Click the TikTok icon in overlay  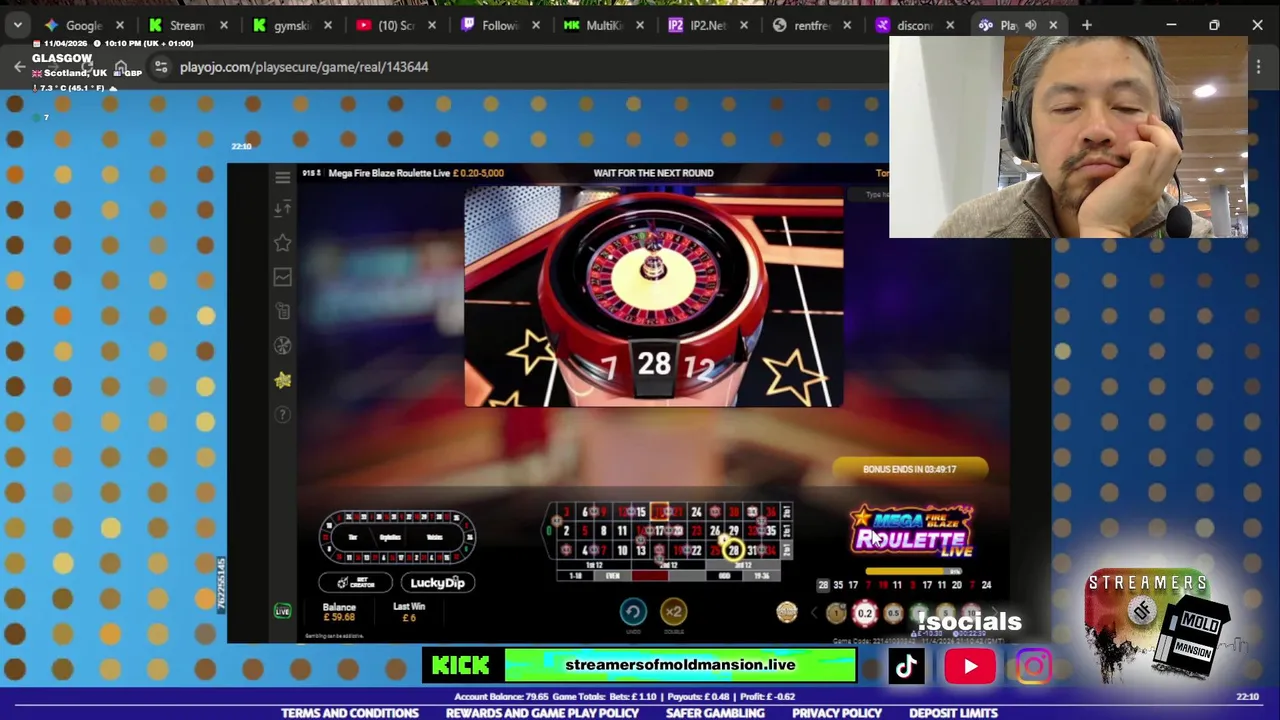coord(906,666)
